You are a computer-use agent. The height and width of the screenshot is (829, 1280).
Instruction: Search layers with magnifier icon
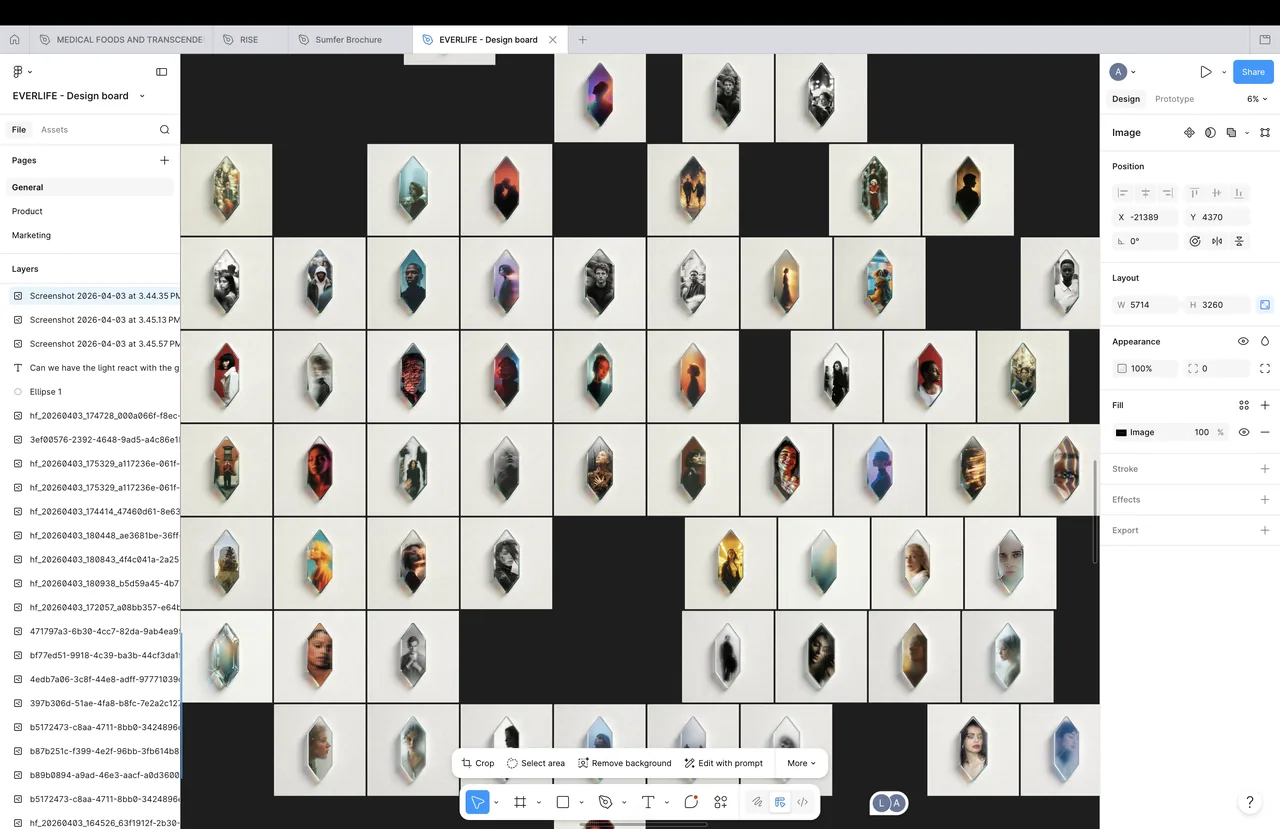[165, 130]
